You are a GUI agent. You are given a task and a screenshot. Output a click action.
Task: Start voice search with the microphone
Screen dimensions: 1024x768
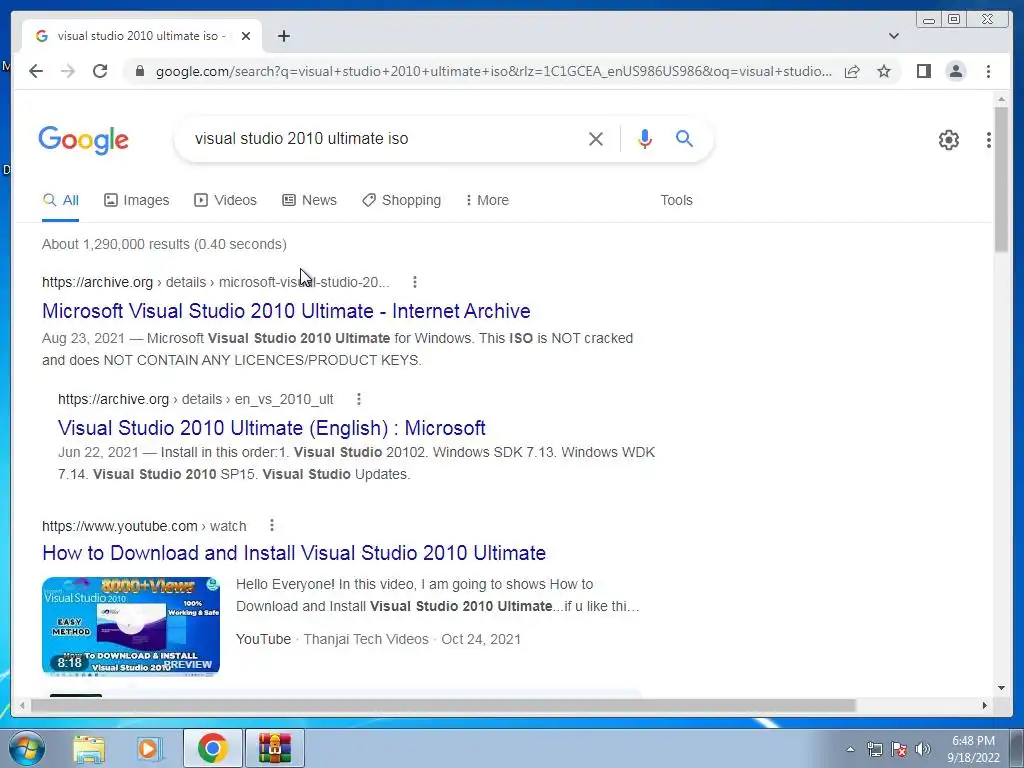pyautogui.click(x=645, y=138)
